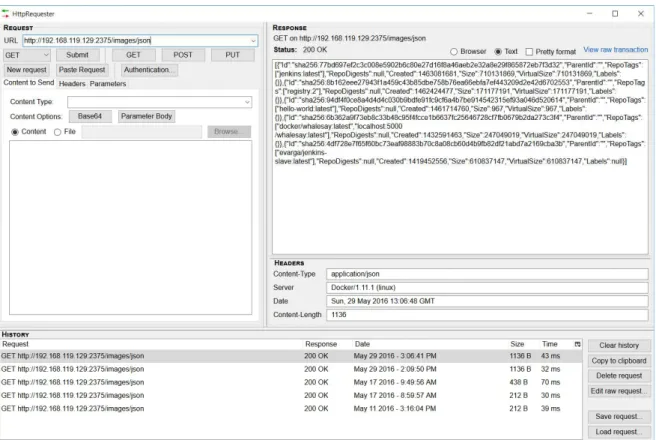Click the Content-Type header value field
The width and height of the screenshot is (656, 440).
(487, 274)
